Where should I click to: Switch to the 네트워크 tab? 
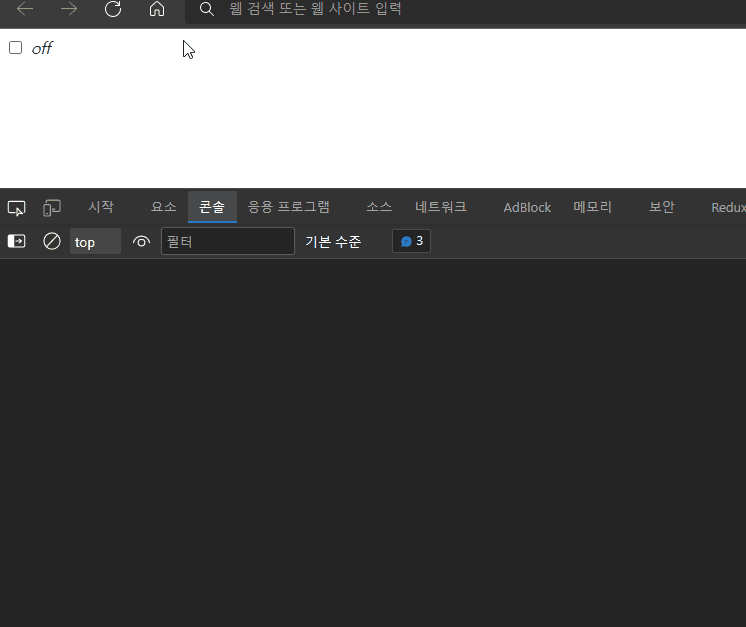(x=441, y=207)
